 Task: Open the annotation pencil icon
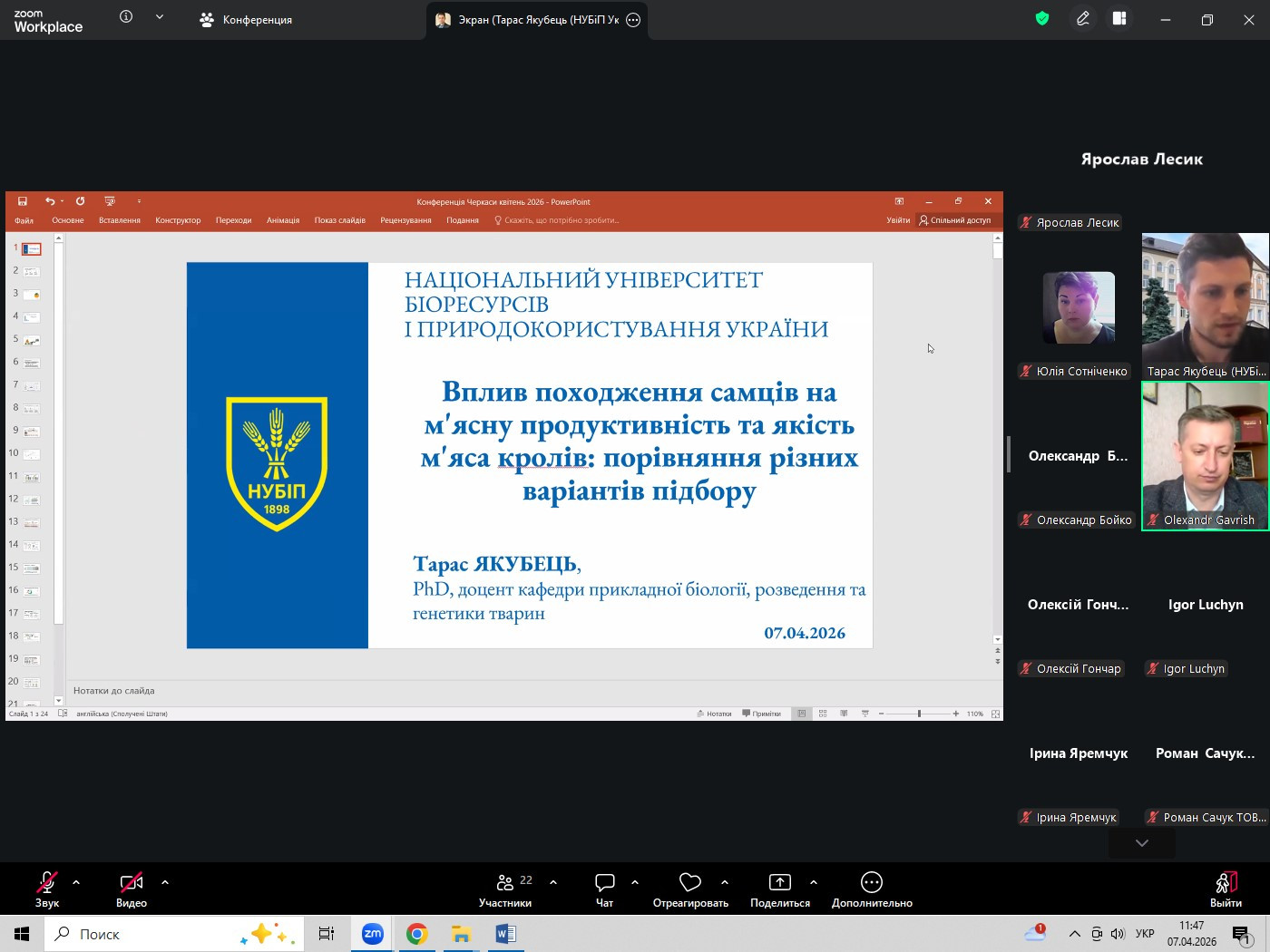click(x=1082, y=19)
